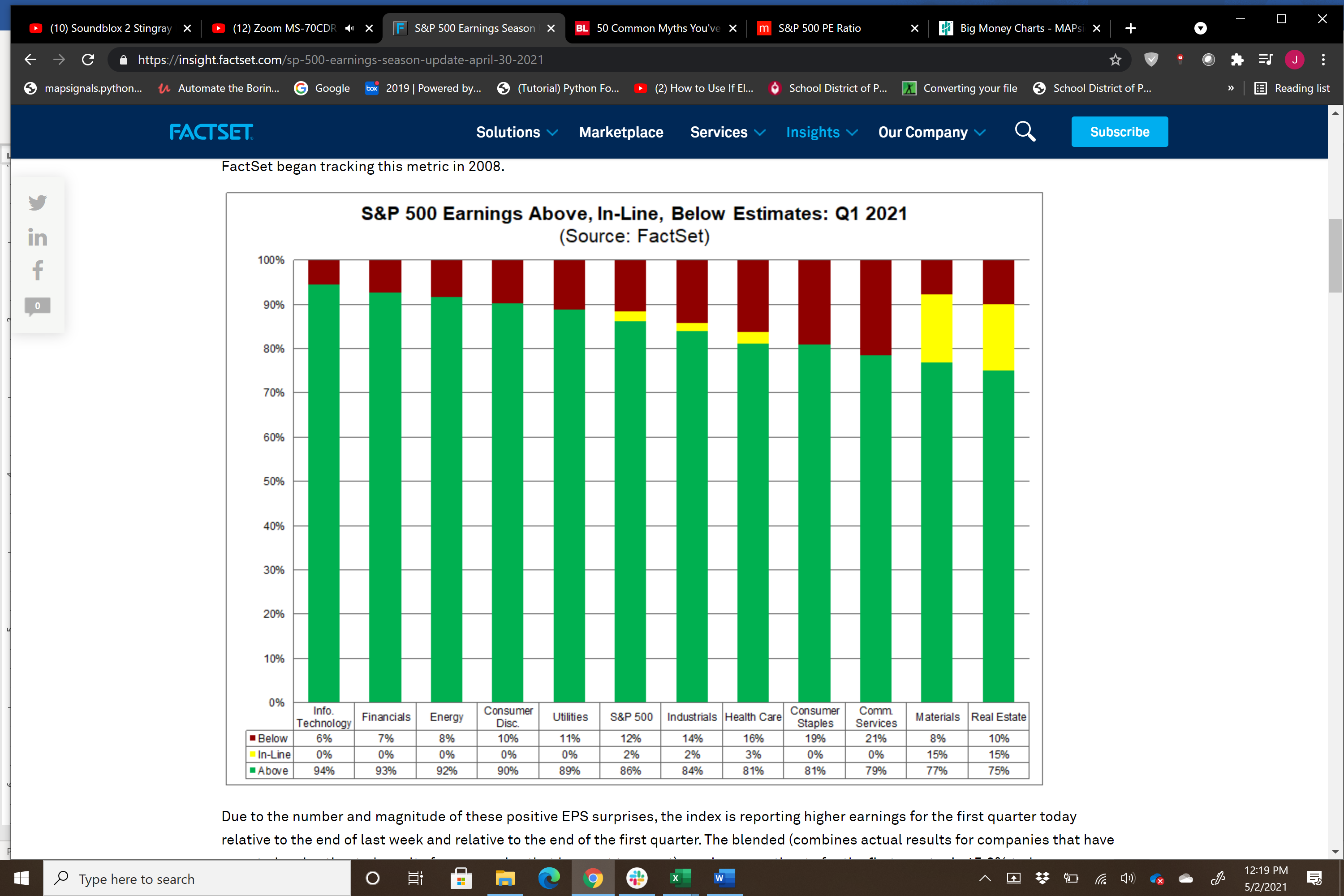Share article on Twitter
The width and height of the screenshot is (1344, 896).
(37, 202)
